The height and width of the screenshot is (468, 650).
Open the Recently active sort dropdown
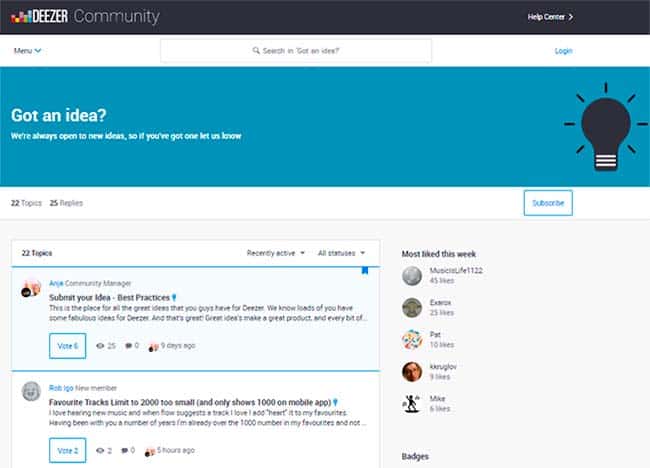coord(275,253)
